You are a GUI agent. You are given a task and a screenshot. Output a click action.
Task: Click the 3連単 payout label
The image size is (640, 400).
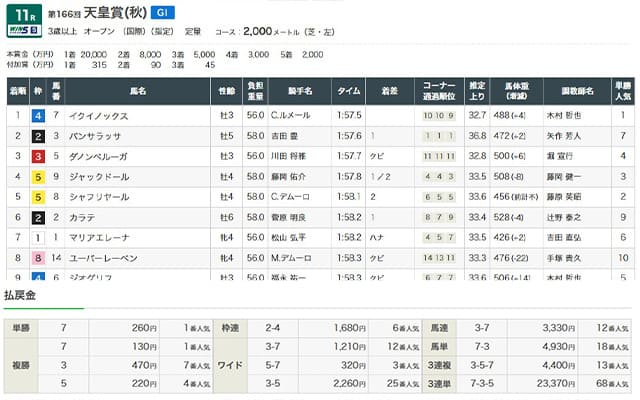(x=439, y=384)
